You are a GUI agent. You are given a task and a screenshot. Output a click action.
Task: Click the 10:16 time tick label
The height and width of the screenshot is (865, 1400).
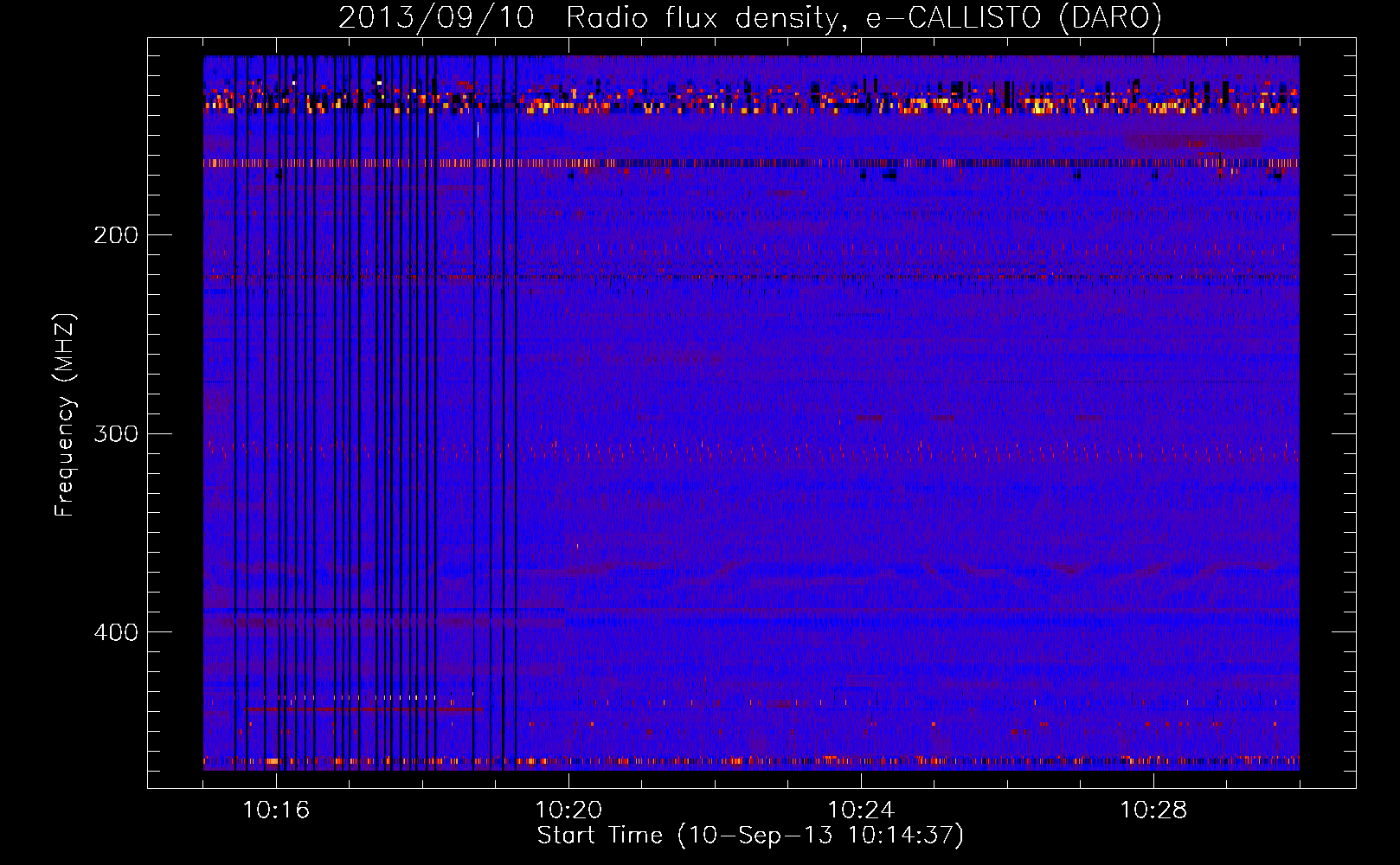(276, 810)
